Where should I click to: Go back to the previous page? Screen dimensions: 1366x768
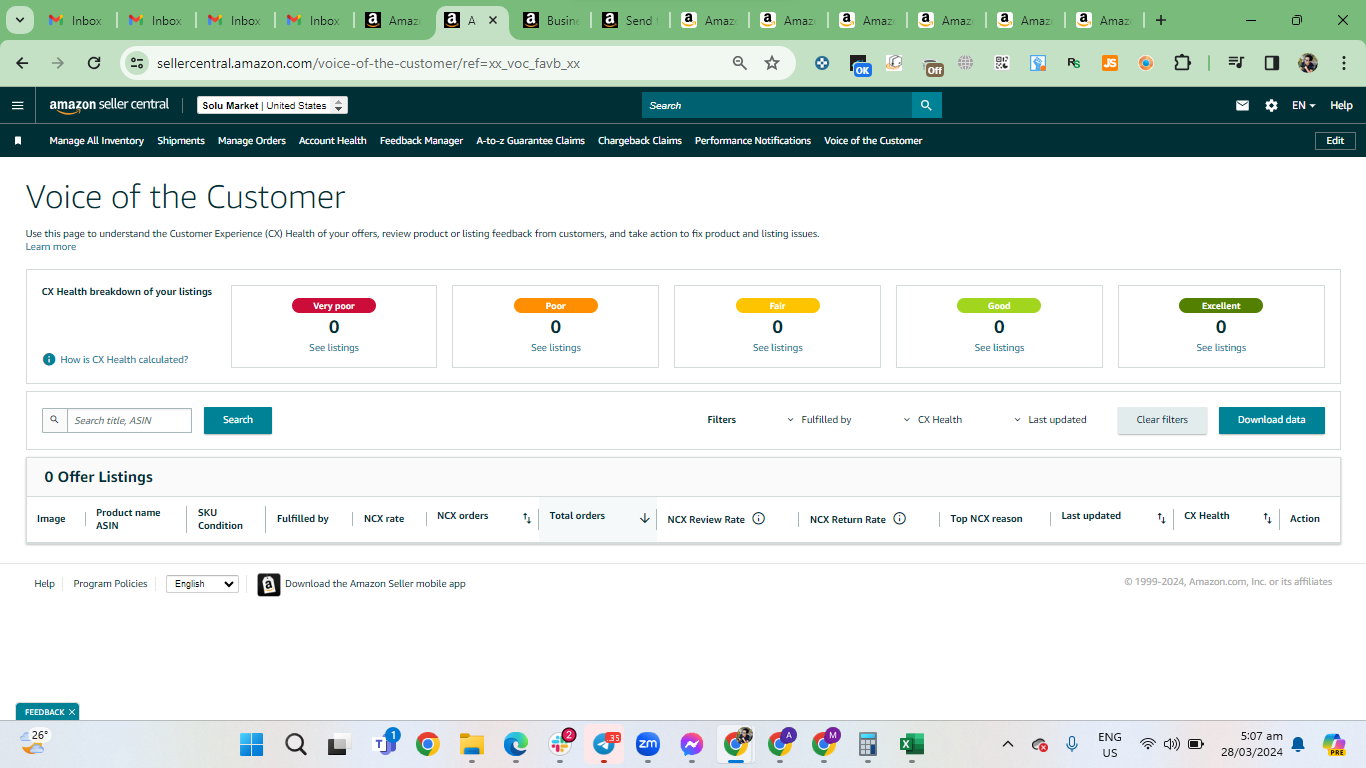pos(22,63)
